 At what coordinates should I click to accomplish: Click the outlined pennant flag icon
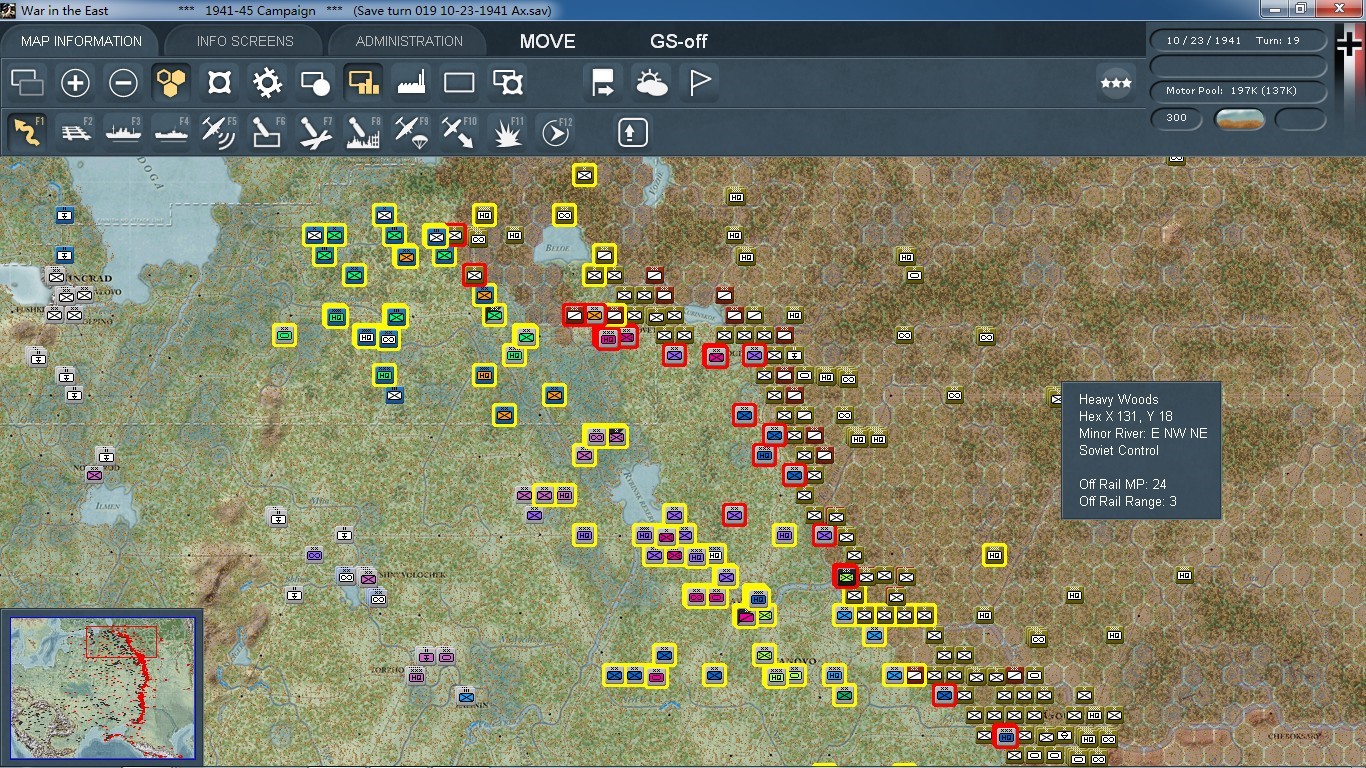pos(700,83)
